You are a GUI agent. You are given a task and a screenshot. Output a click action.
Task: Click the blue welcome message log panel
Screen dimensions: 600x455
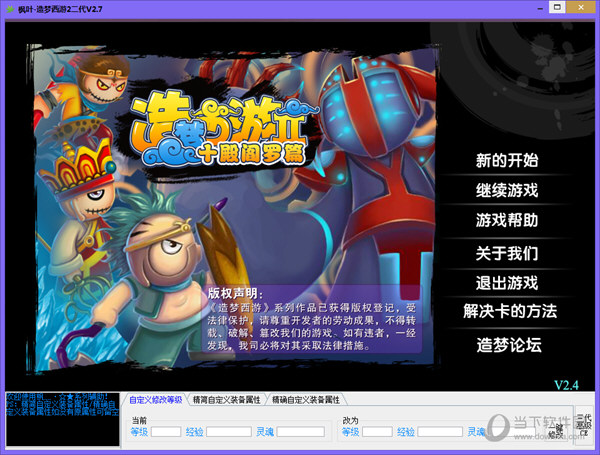63,419
